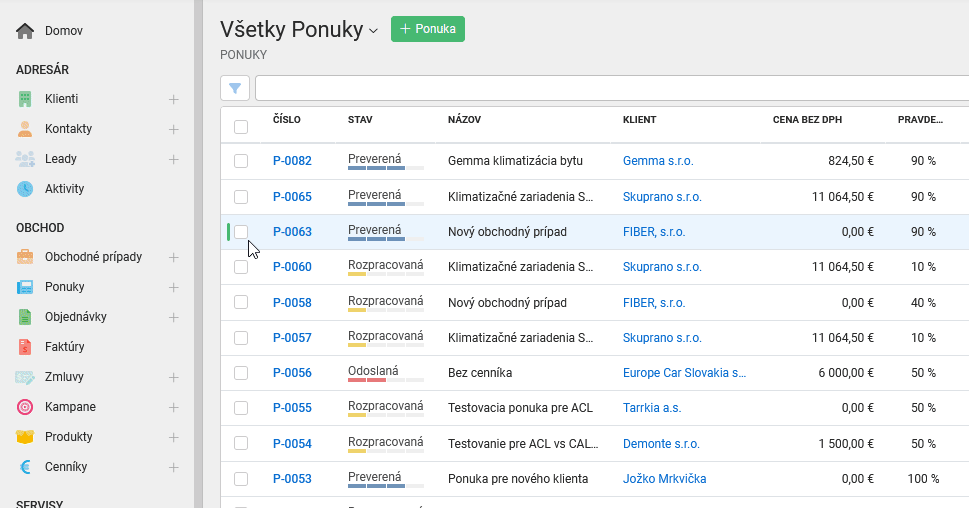Go to Domov home icon
This screenshot has height=508, width=969.
25,31
